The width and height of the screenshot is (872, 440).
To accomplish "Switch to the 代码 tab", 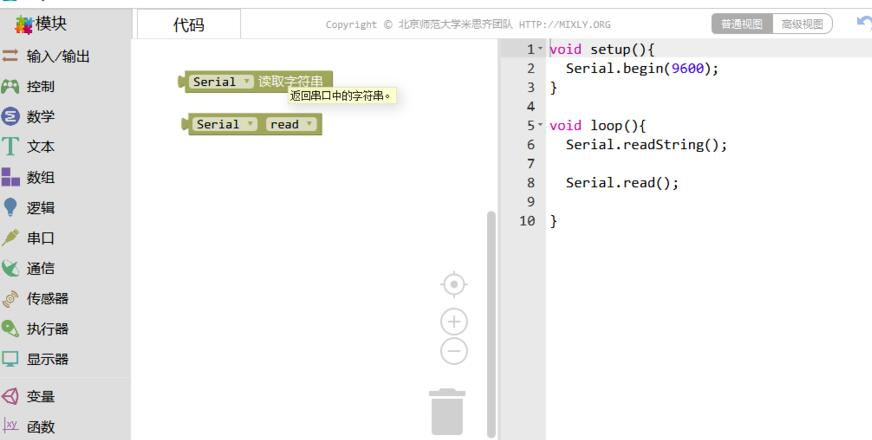I will pos(189,24).
